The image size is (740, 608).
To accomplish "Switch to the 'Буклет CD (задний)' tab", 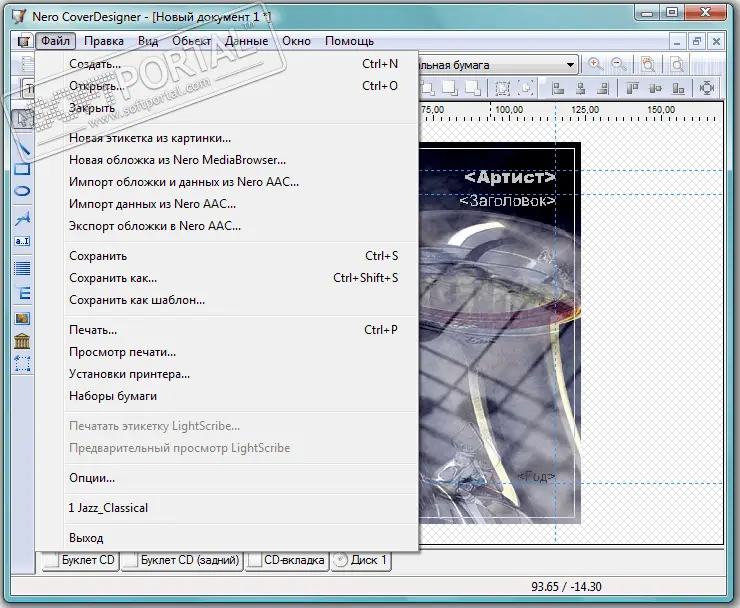I will point(191,560).
